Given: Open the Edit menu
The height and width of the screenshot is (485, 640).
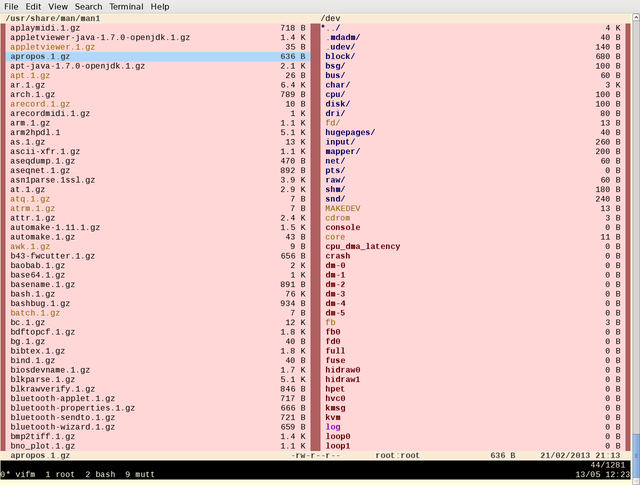Looking at the screenshot, I should (x=33, y=7).
